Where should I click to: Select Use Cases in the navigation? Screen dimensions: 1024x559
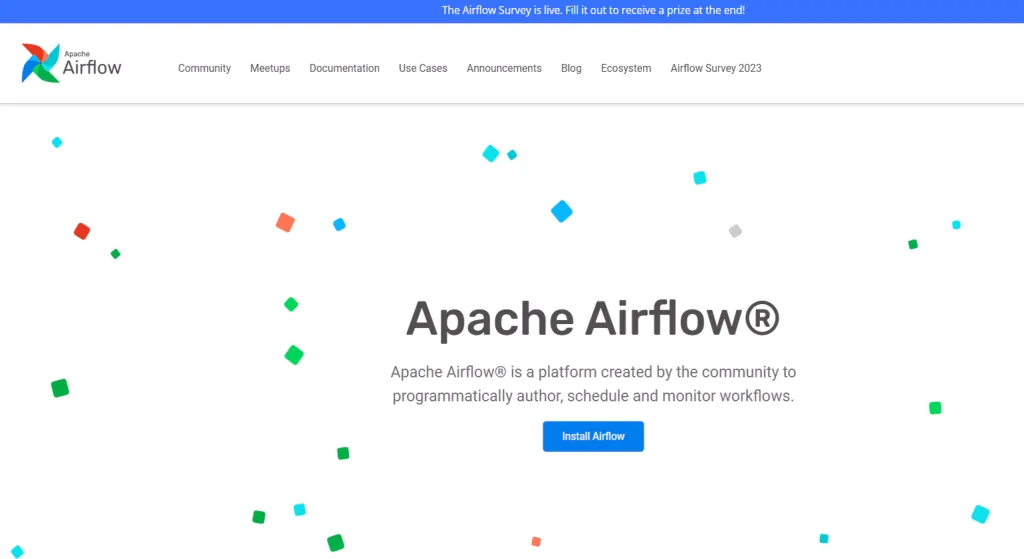(x=423, y=69)
